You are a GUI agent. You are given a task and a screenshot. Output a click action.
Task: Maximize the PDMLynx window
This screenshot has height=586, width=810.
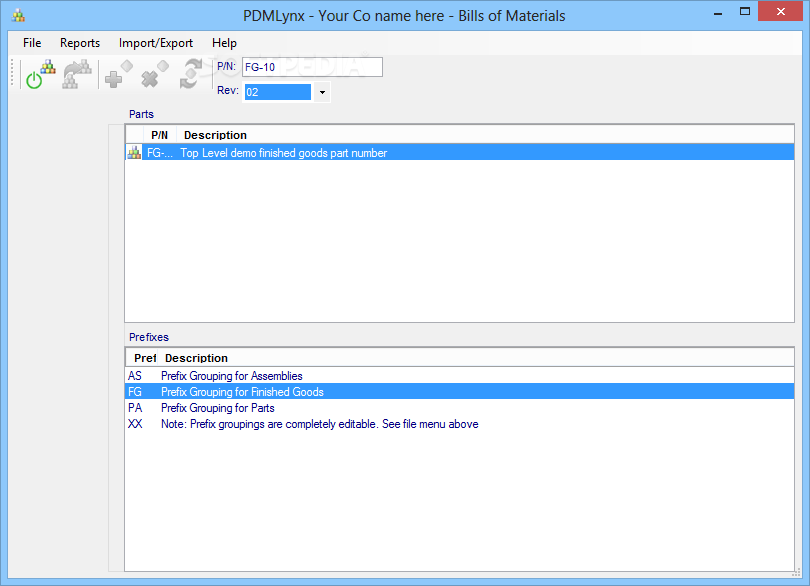[x=744, y=12]
